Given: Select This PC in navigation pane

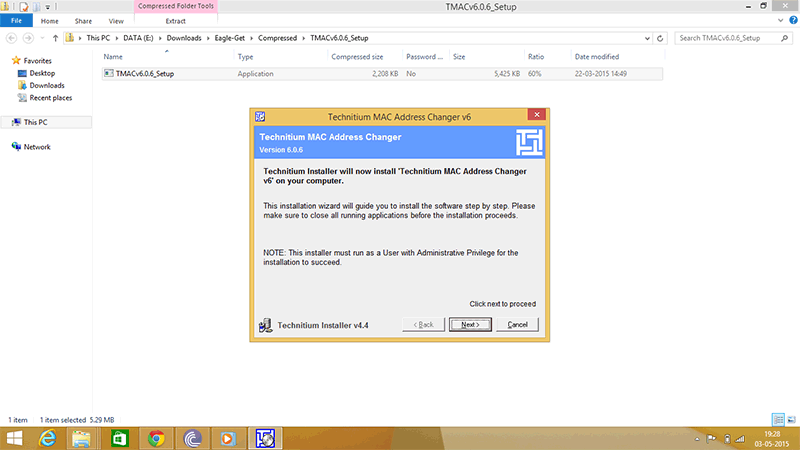Looking at the screenshot, I should pyautogui.click(x=36, y=122).
